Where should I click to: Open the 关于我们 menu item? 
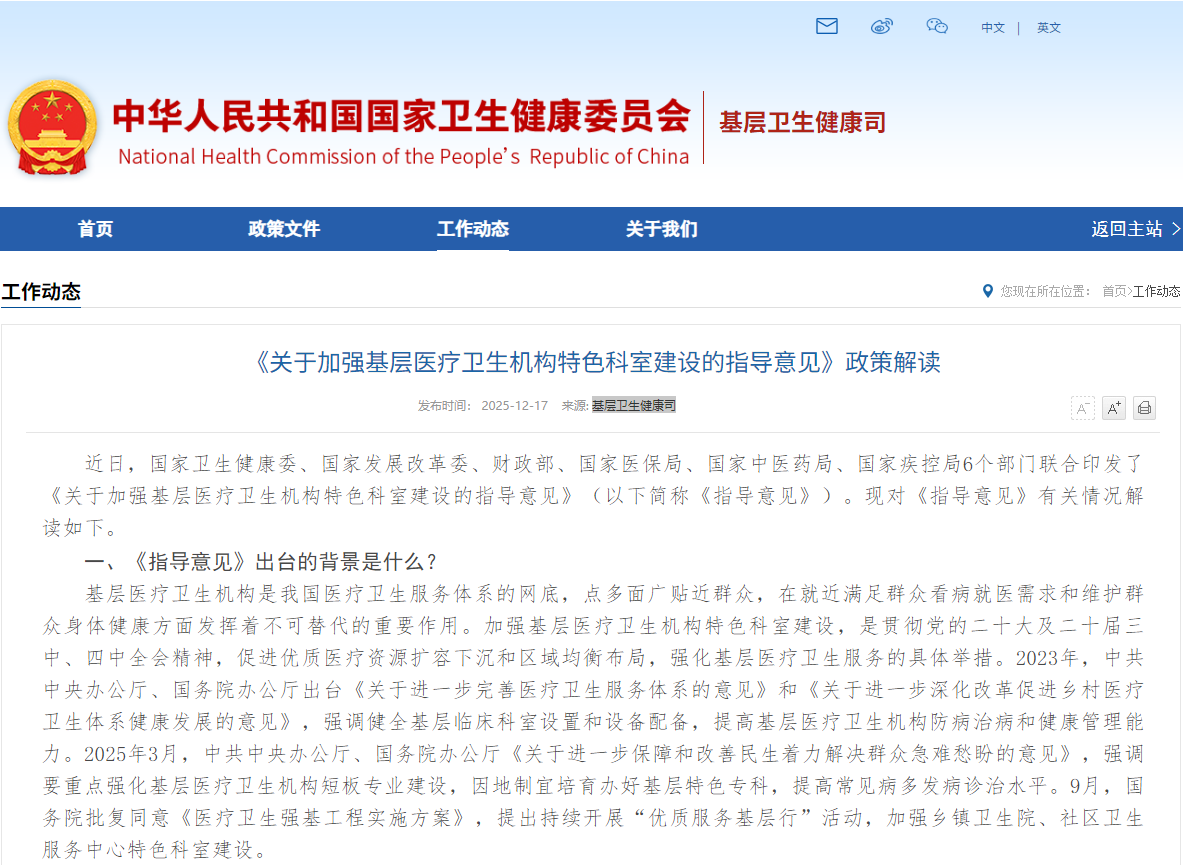(x=661, y=229)
